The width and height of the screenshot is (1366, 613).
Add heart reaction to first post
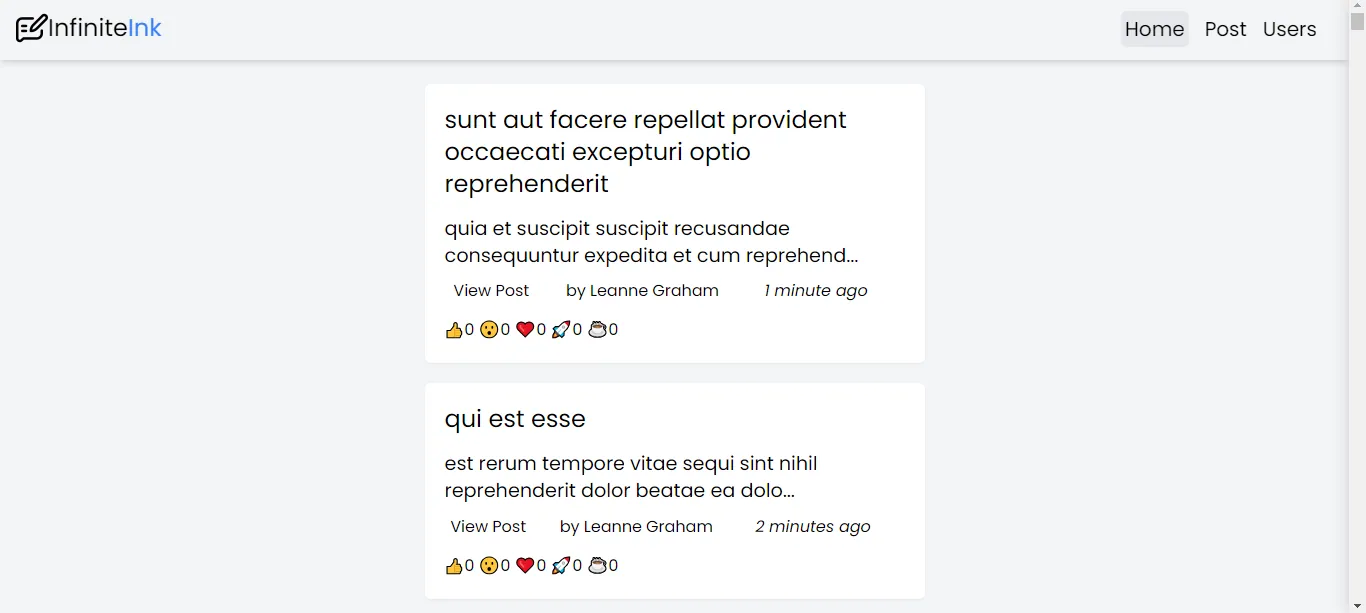(x=531, y=330)
